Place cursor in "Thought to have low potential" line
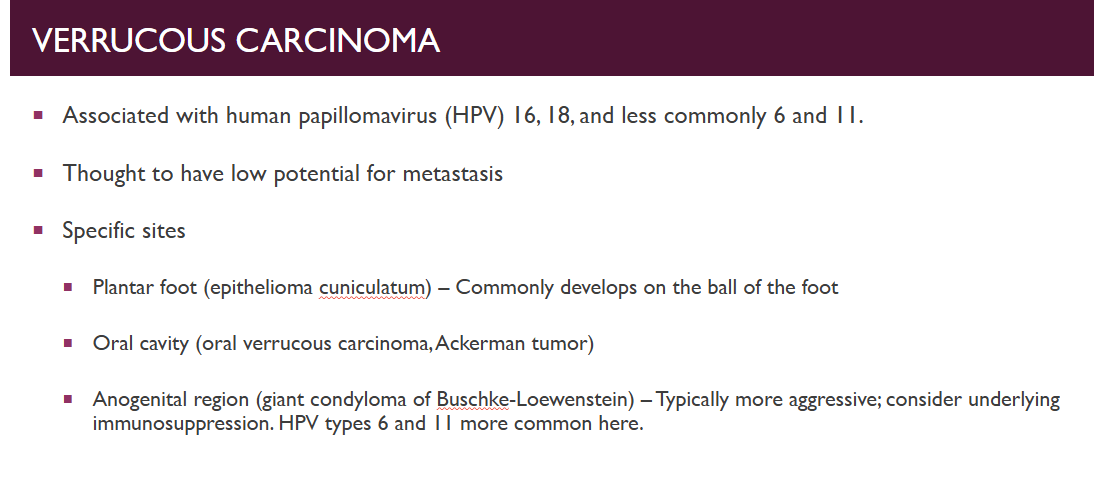Screen dimensions: 1107x485 282,173
